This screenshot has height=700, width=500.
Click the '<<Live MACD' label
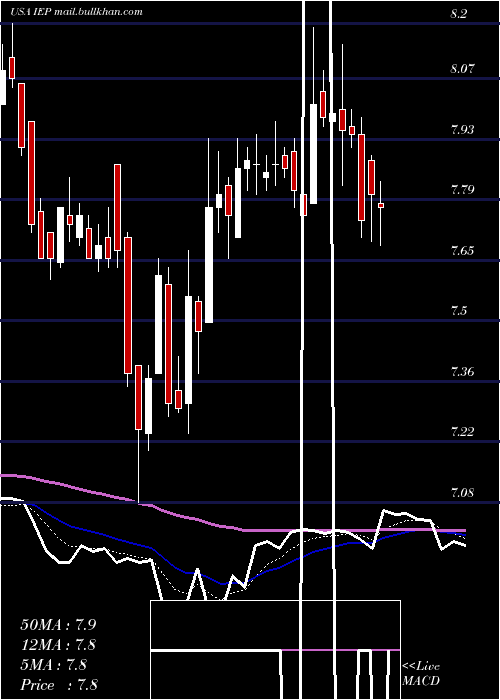(421, 673)
